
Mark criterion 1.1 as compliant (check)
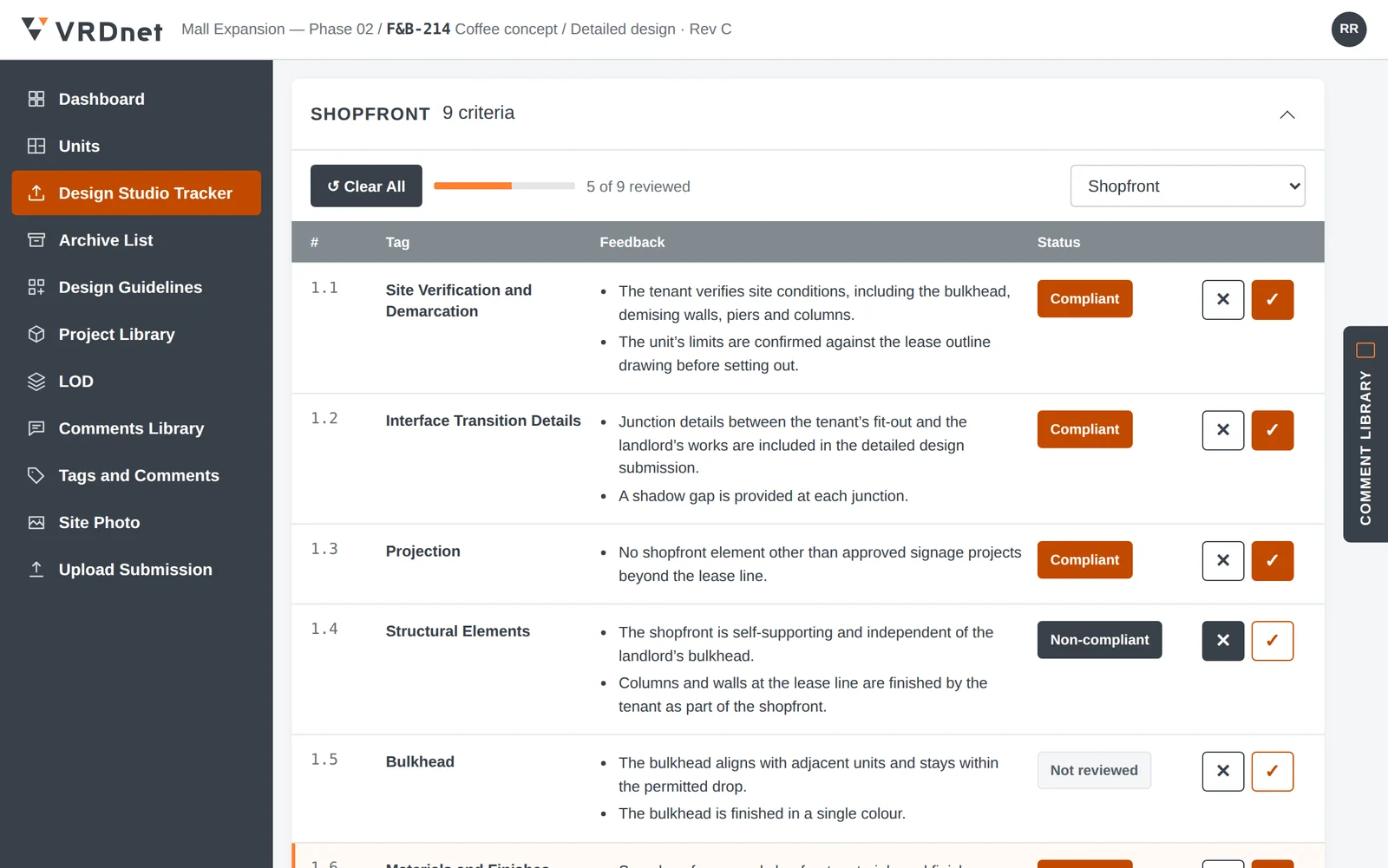point(1273,299)
